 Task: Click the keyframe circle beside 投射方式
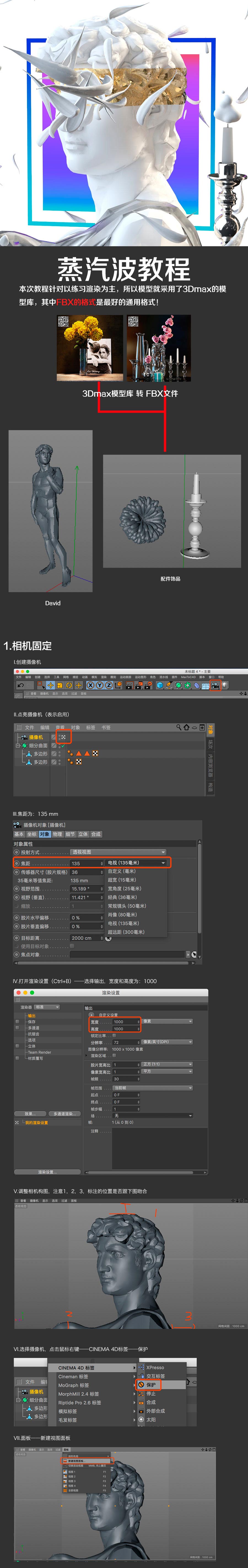(x=17, y=852)
